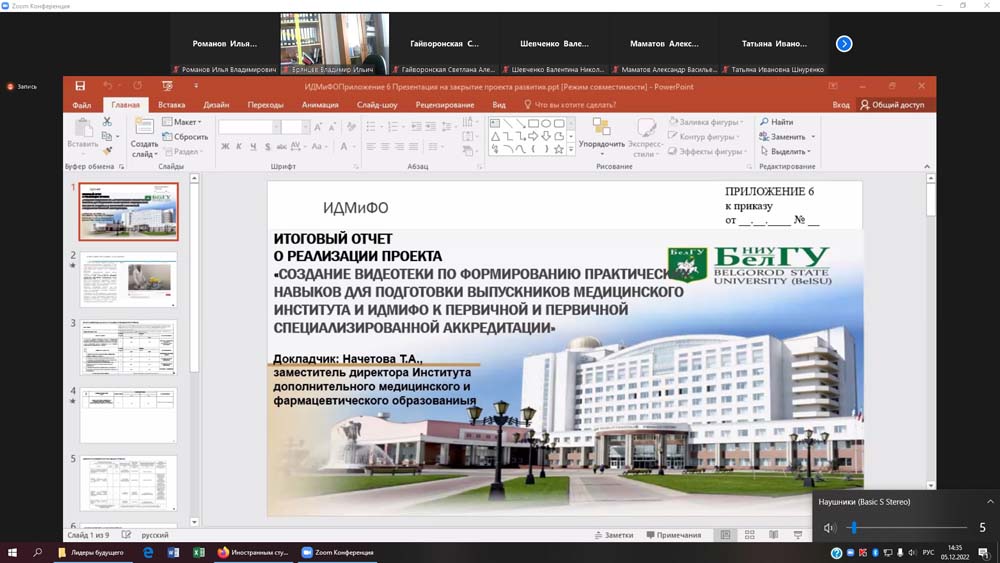Click the Упорядочить (Arrange) icon
This screenshot has width=1000, height=563.
601,127
